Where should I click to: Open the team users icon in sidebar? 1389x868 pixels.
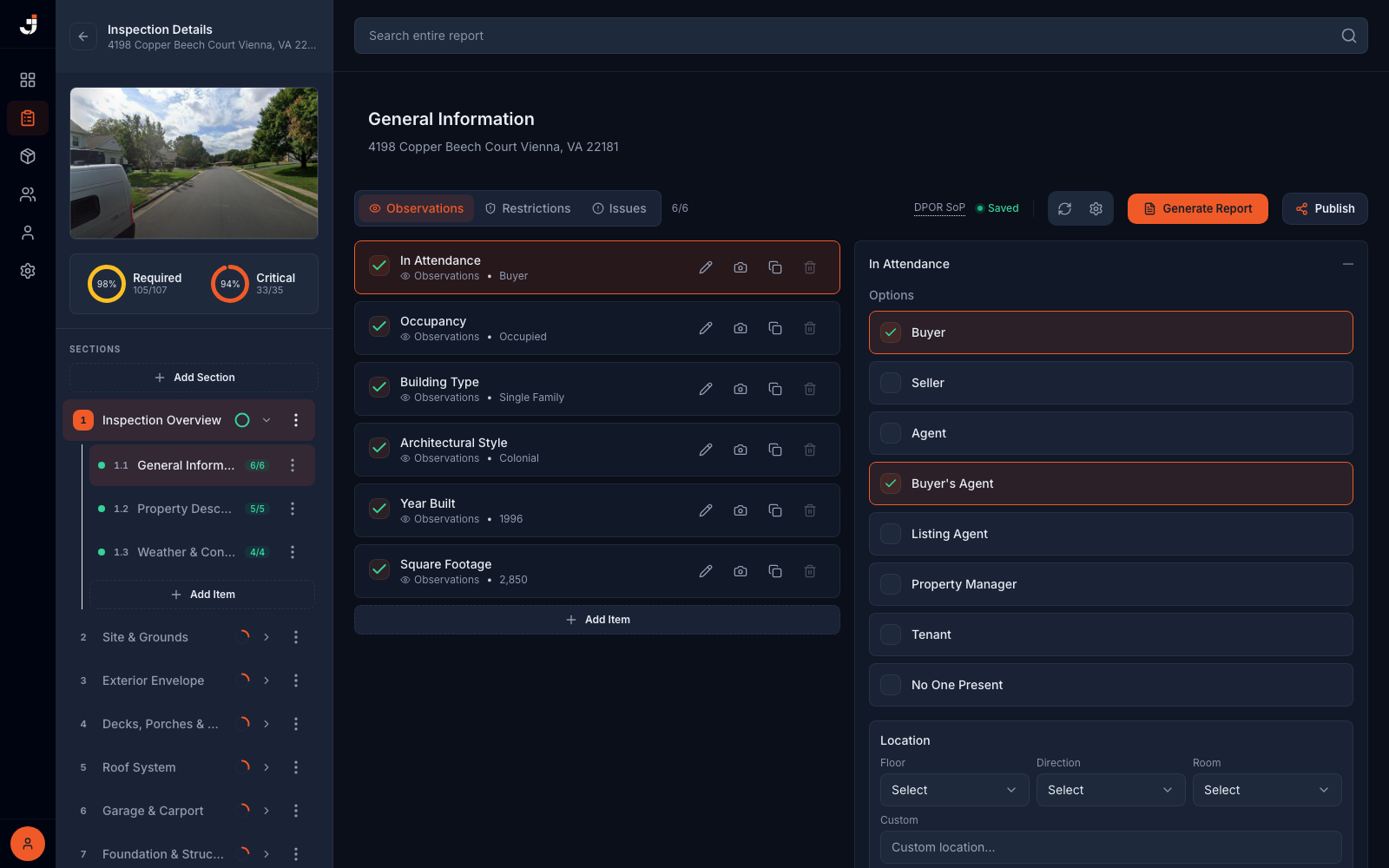click(28, 194)
